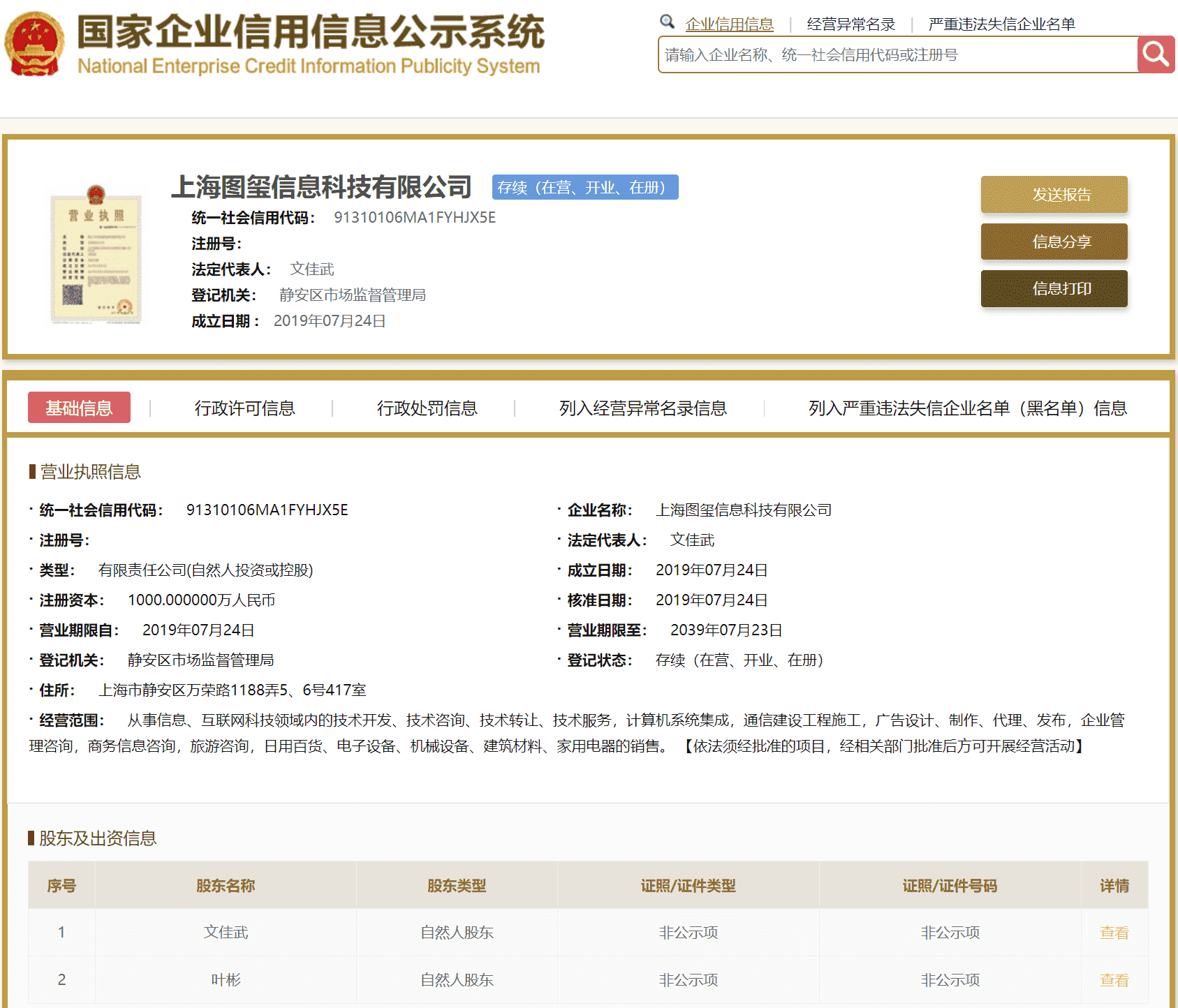Click the 股东类型 column header
The image size is (1178, 1008).
coord(457,886)
